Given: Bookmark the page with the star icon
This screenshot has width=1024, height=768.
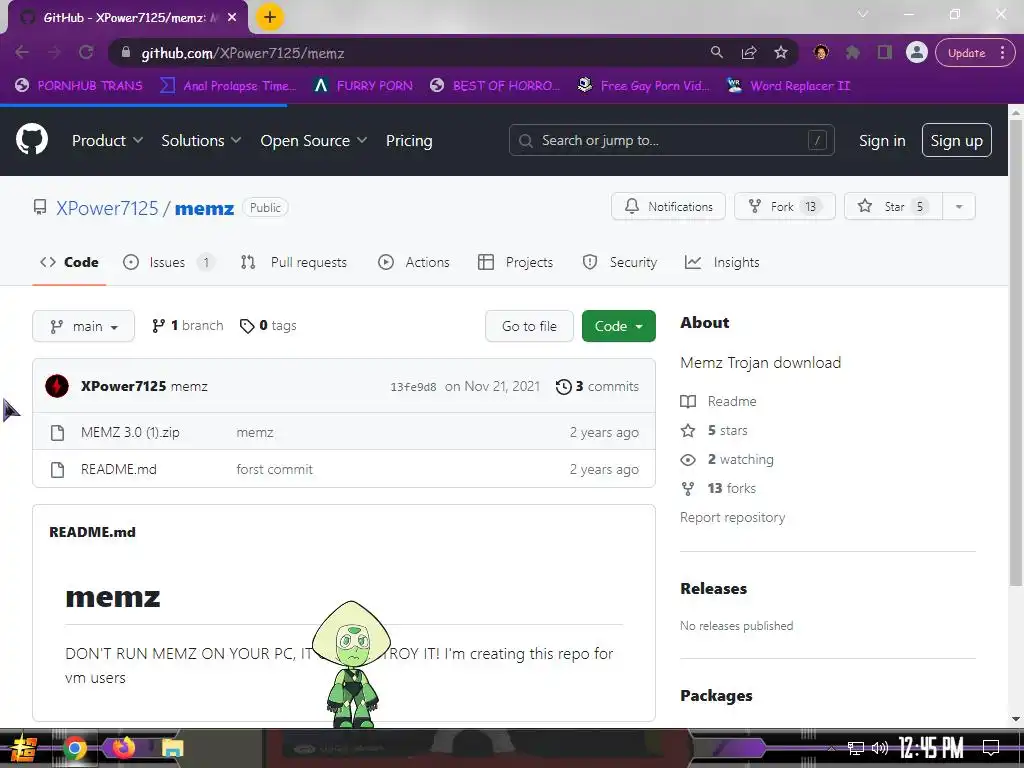Looking at the screenshot, I should pyautogui.click(x=780, y=52).
